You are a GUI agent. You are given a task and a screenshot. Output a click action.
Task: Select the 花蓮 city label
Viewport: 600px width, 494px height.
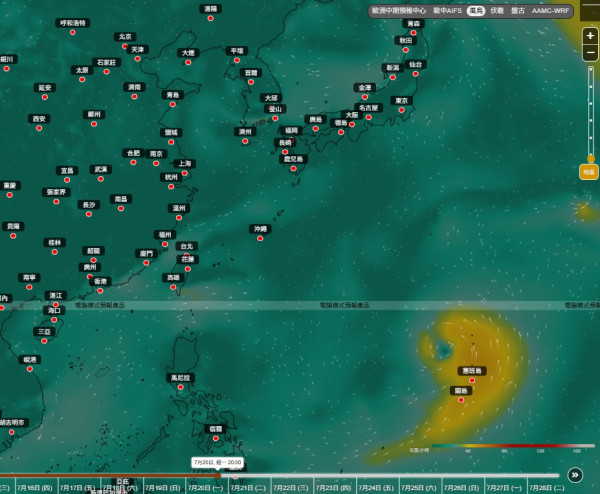(x=188, y=259)
